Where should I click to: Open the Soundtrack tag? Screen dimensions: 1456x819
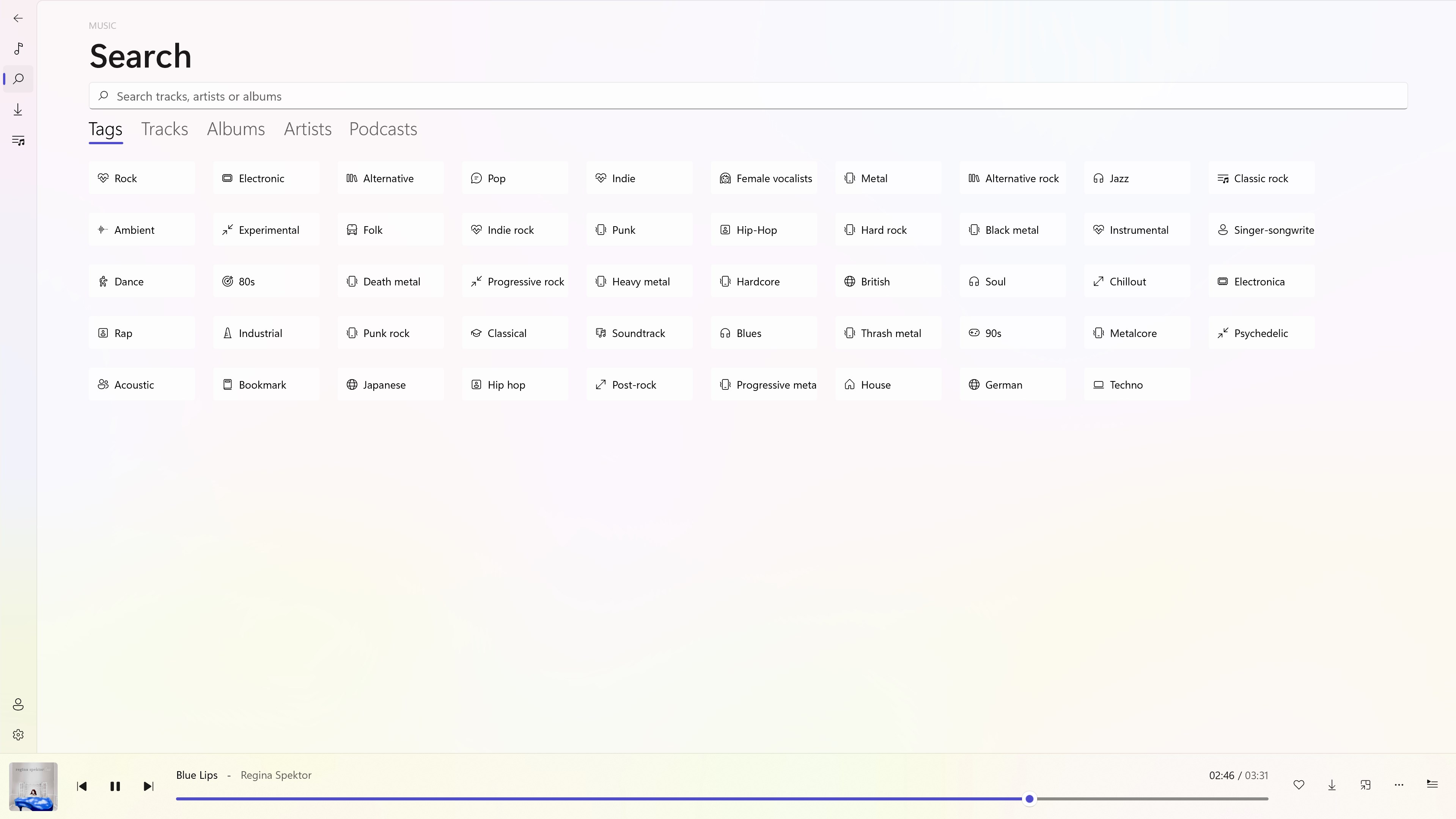coord(639,332)
